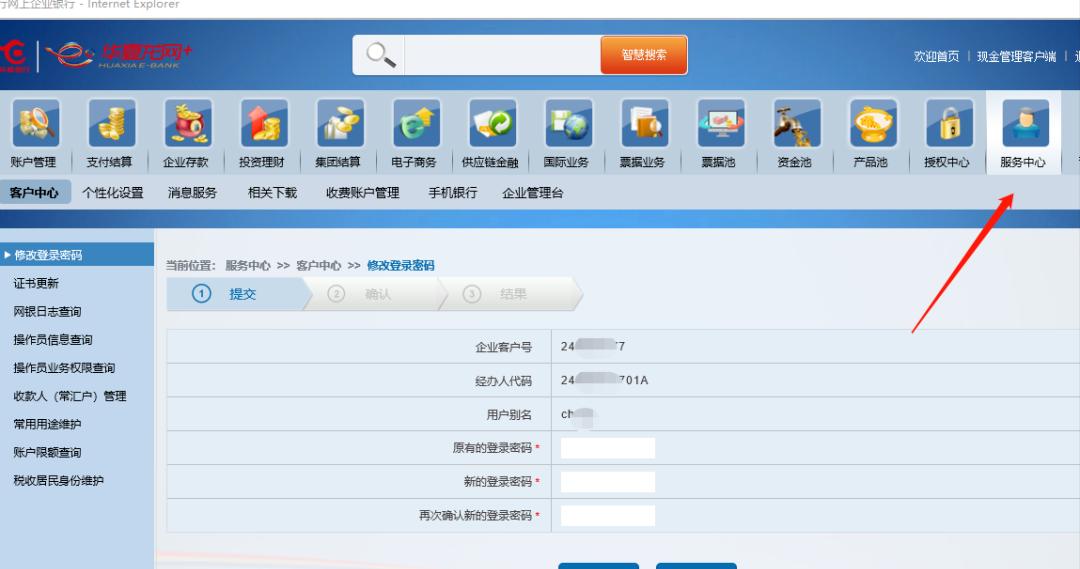1080x569 pixels.
Task: Open the 现金管理客户端 link
Action: point(1017,56)
